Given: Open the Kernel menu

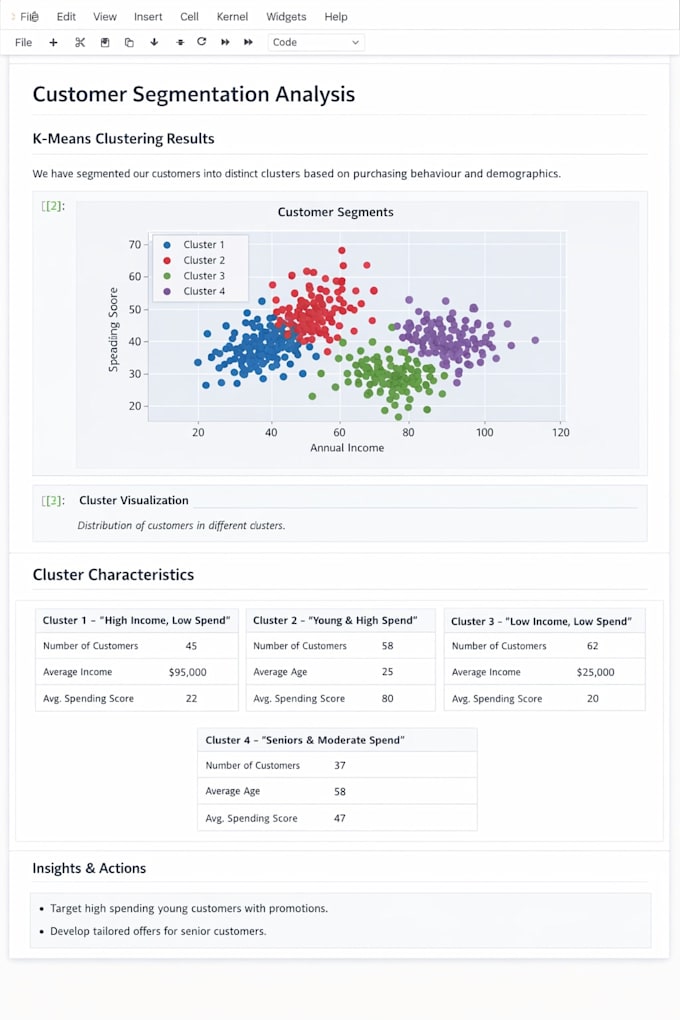Looking at the screenshot, I should pyautogui.click(x=232, y=17).
